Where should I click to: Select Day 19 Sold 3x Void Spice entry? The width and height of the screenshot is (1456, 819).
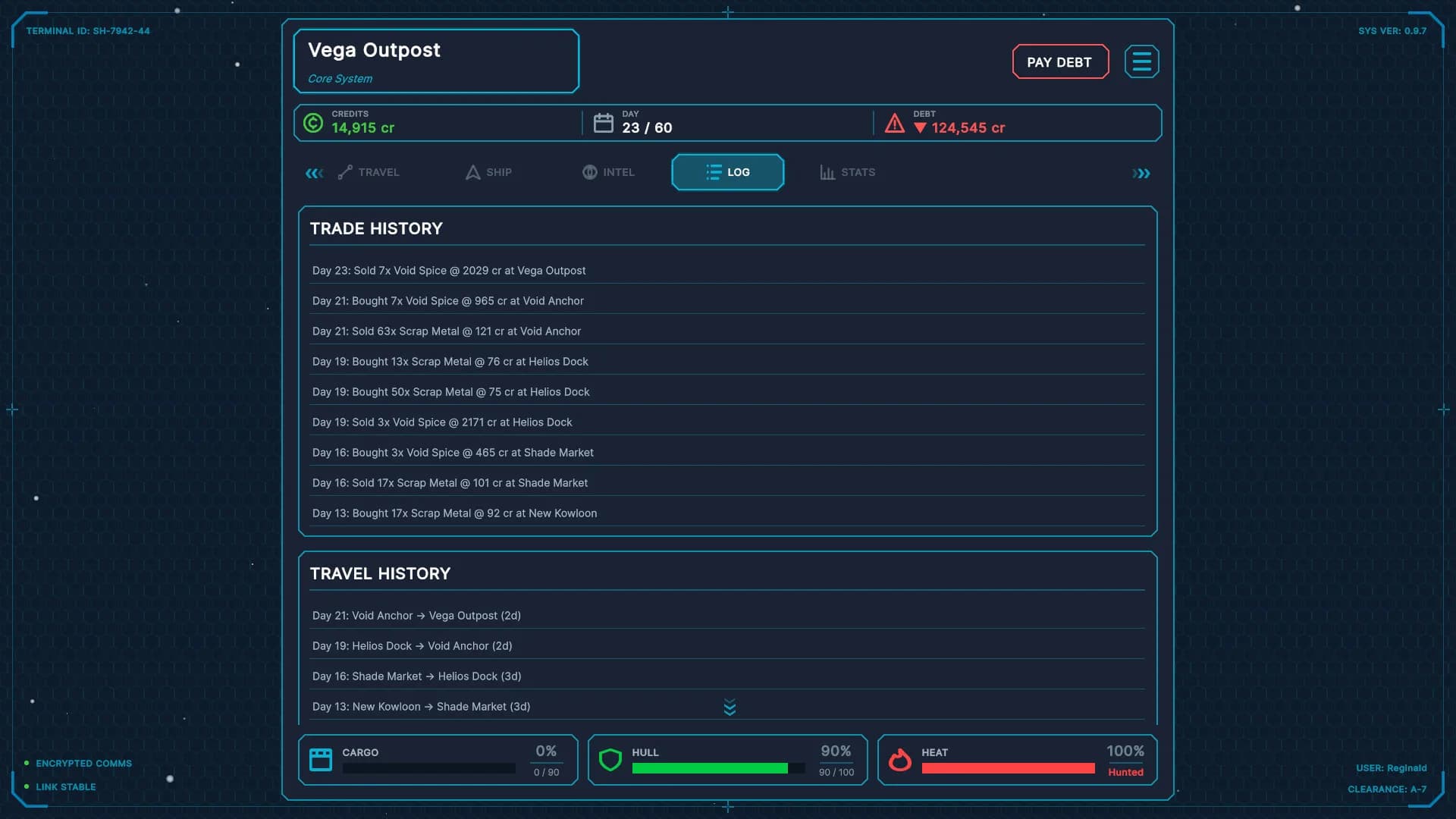(727, 422)
